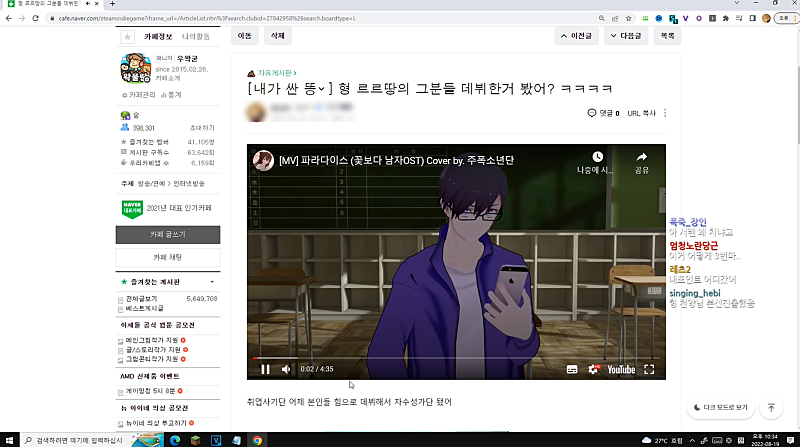The height and width of the screenshot is (447, 800).
Task: Open 글/스토리작가 지원 board
Action: [x=153, y=350]
